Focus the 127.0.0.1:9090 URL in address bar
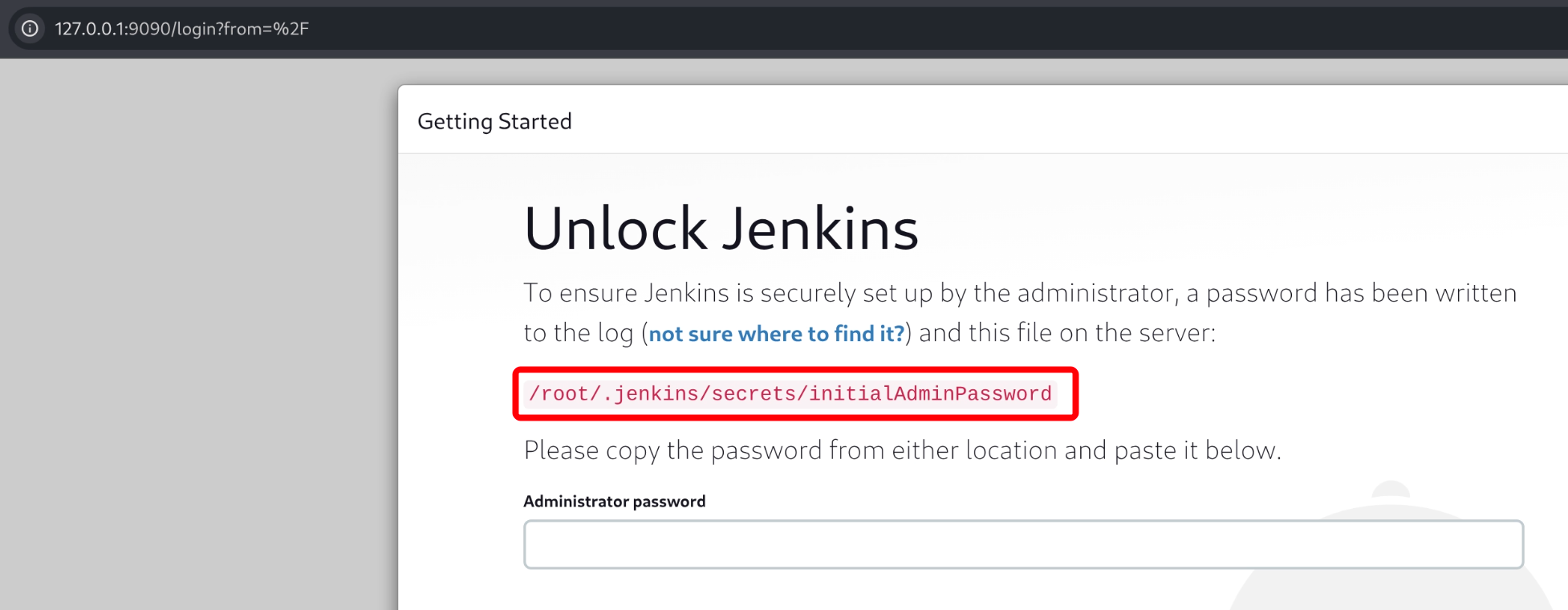This screenshot has height=610, width=1568. click(181, 29)
